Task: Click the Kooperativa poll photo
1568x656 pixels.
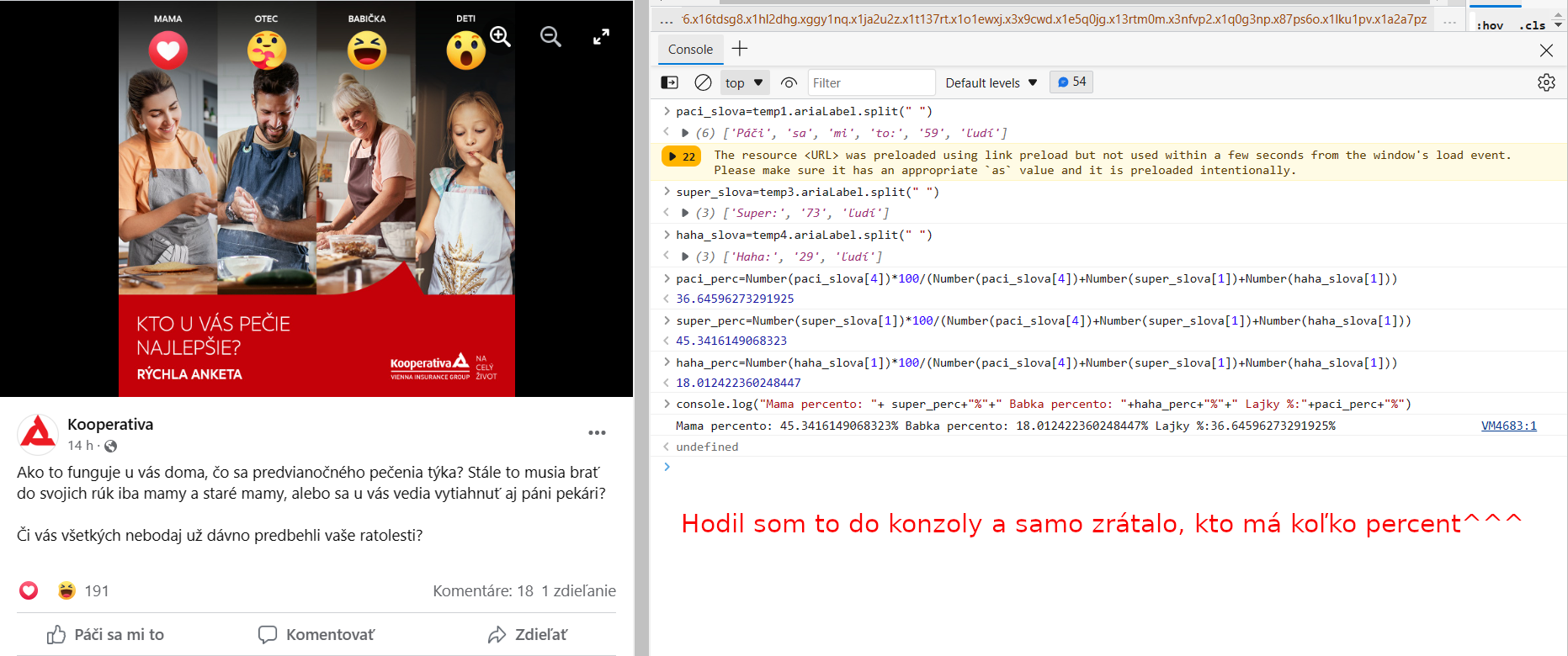Action: [316, 198]
